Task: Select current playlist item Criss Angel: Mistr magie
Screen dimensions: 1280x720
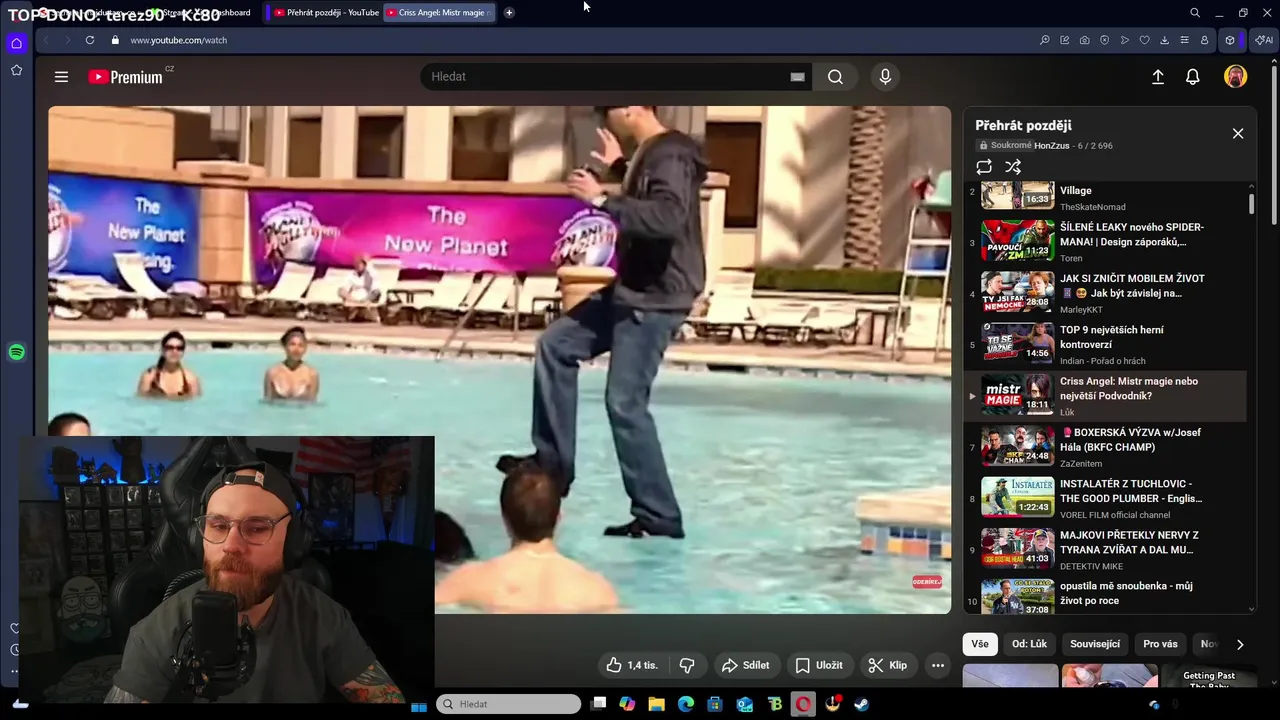Action: (1105, 396)
